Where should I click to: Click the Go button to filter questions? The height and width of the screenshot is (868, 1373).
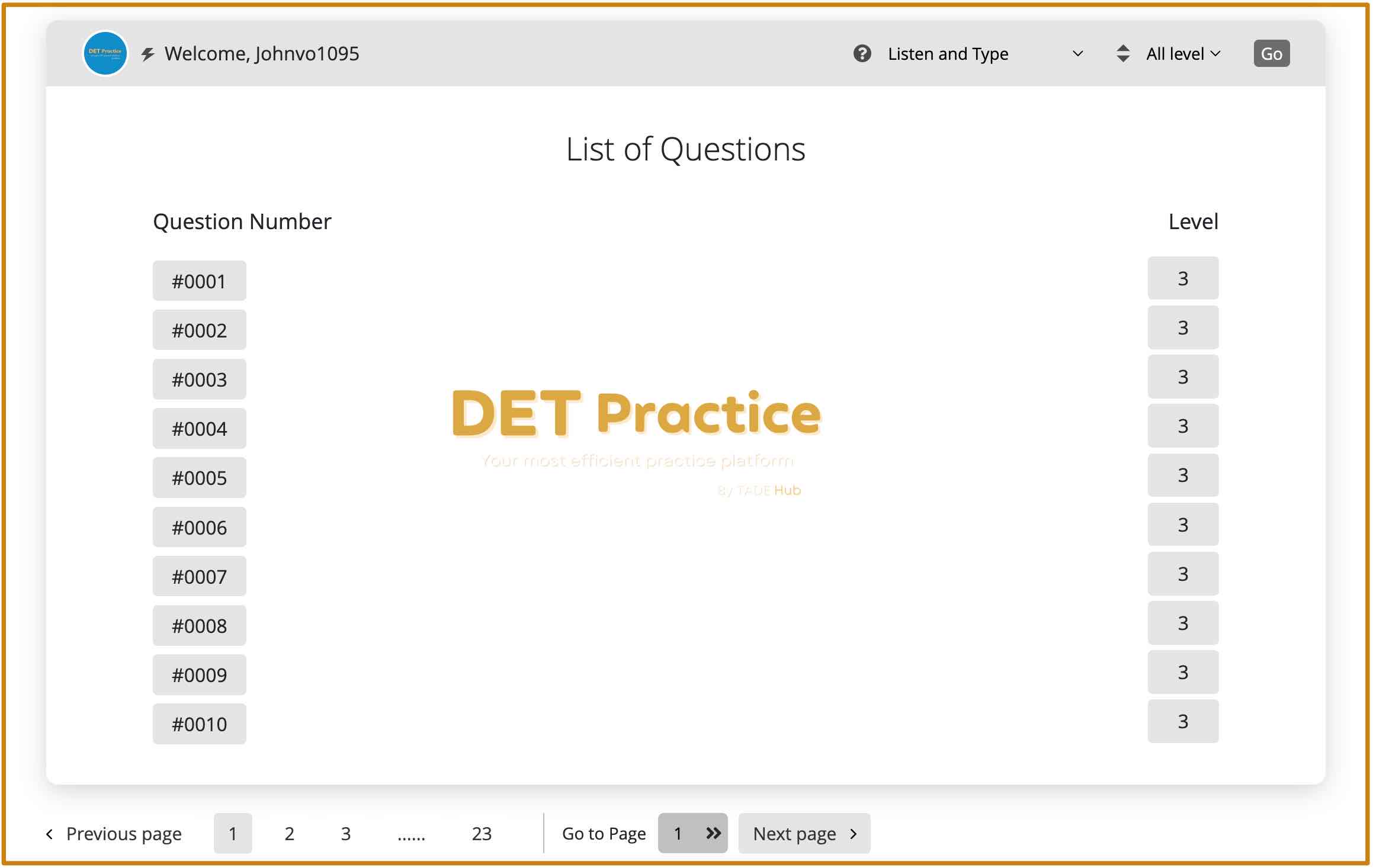tap(1271, 53)
